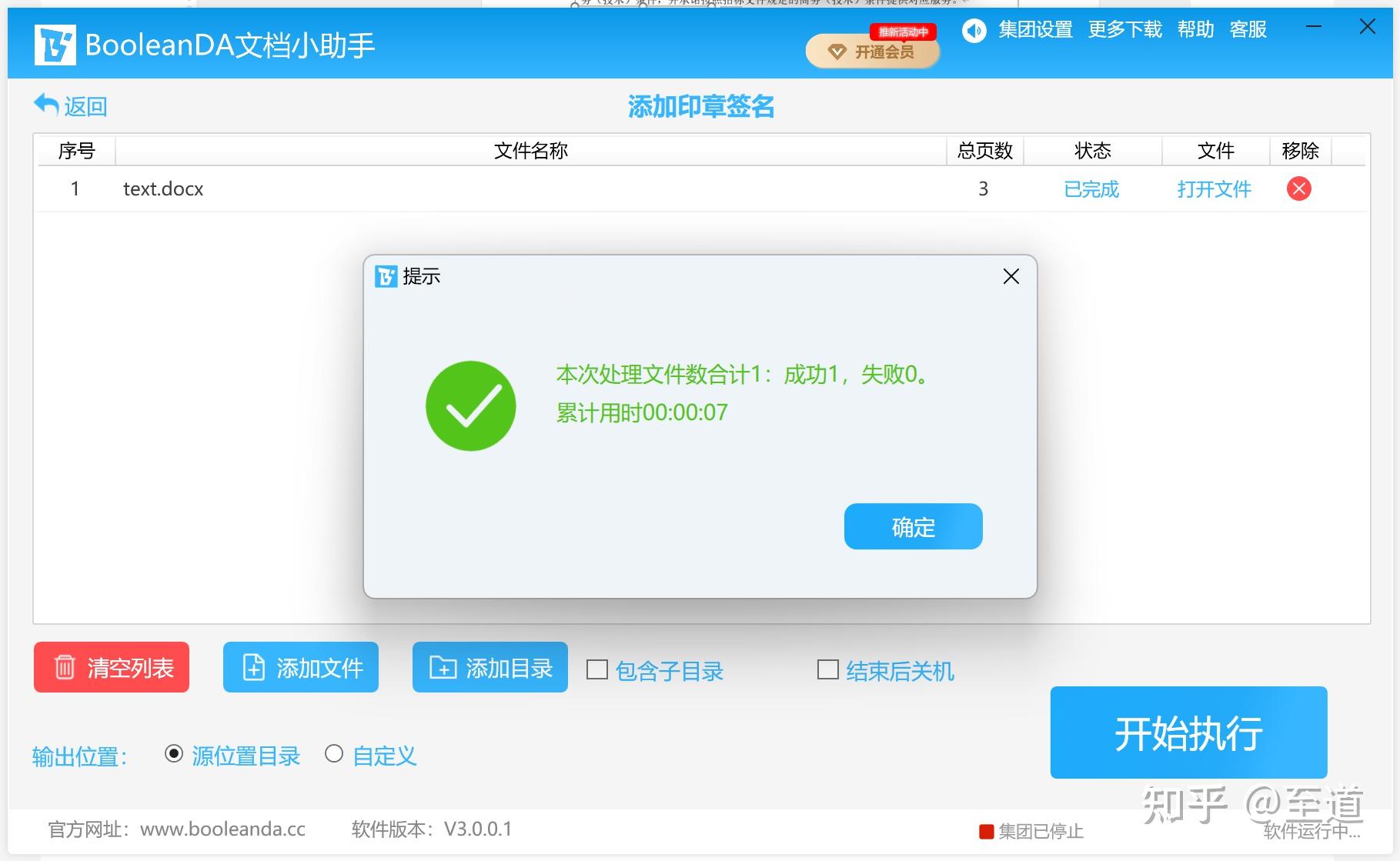Click the 添加目录 button
This screenshot has height=861, width=1400.
point(490,667)
